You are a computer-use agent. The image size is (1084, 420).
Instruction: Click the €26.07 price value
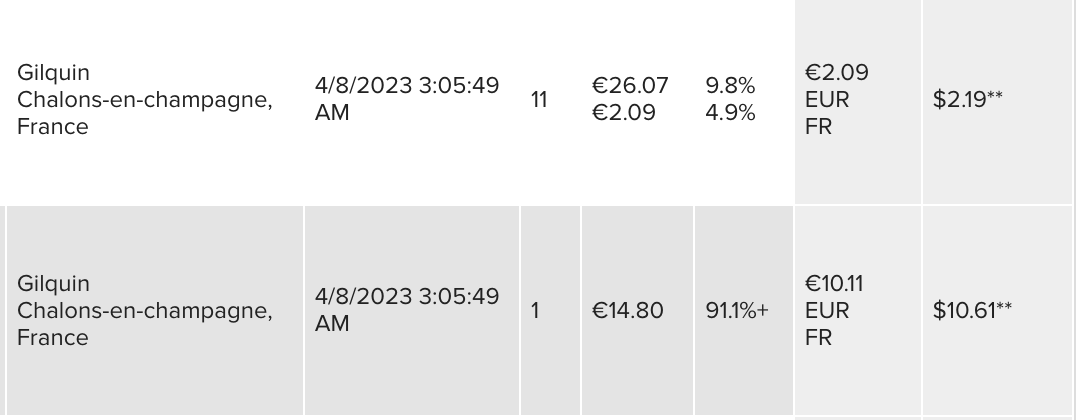pos(630,86)
